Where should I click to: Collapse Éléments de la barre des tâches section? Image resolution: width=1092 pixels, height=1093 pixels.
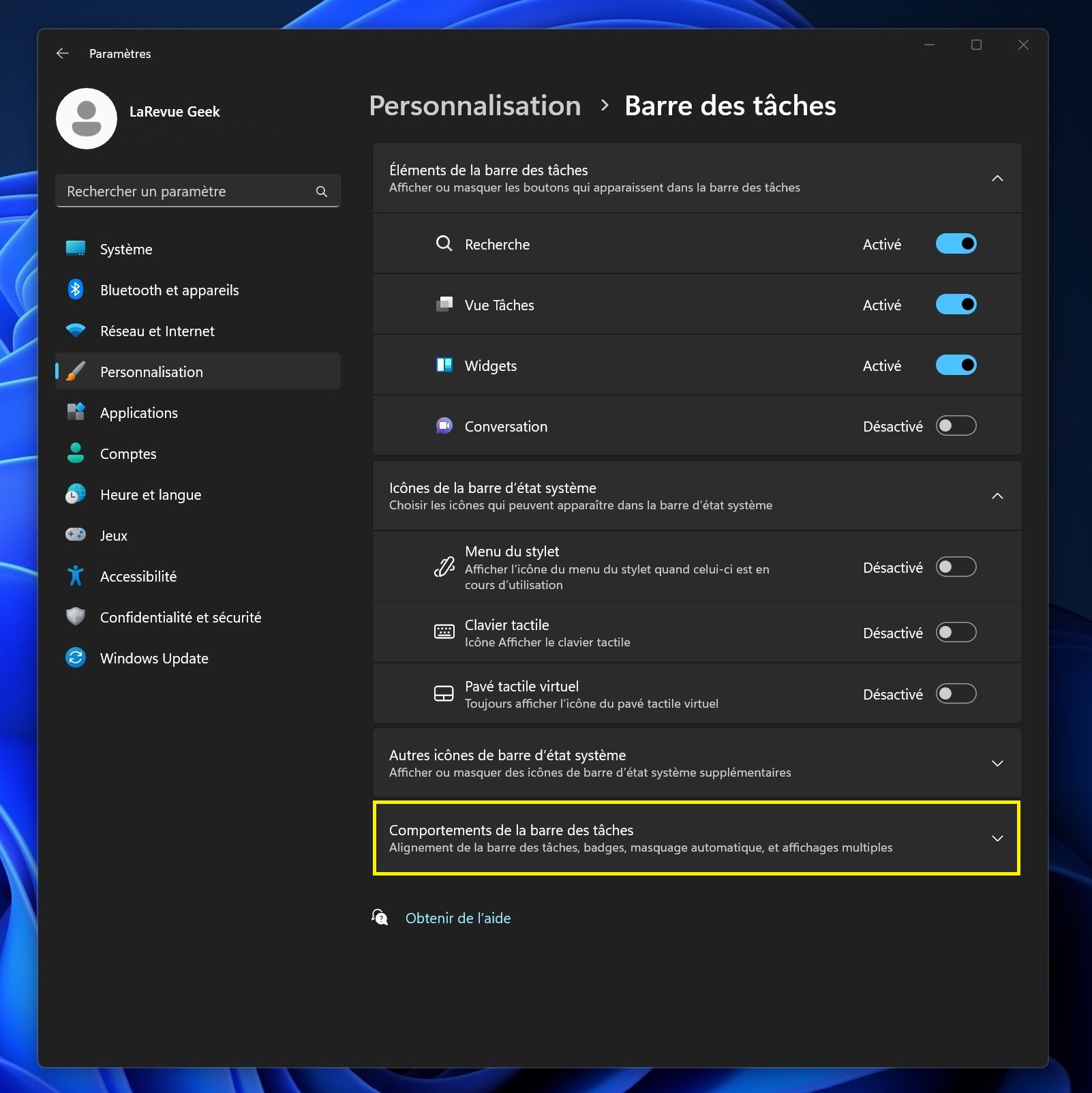pyautogui.click(x=997, y=179)
